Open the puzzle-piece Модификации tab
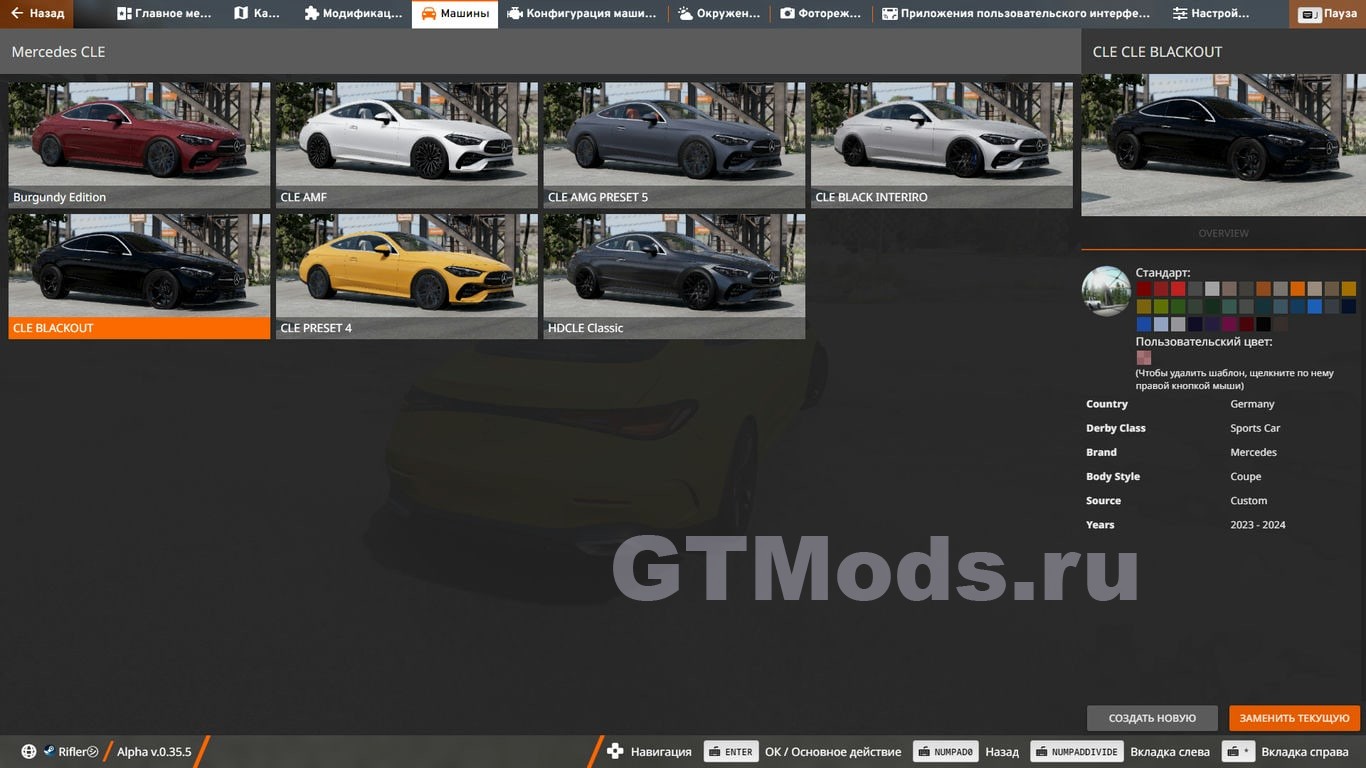This screenshot has height=768, width=1366. (x=352, y=14)
